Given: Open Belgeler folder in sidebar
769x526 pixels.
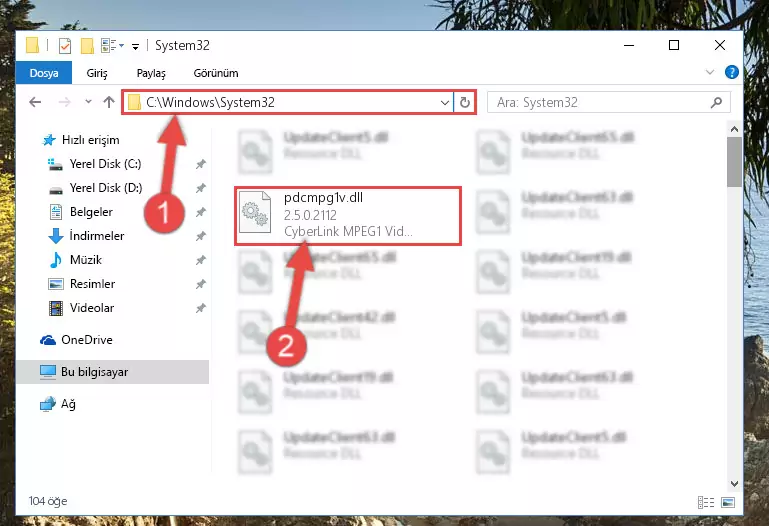Looking at the screenshot, I should click(81, 212).
